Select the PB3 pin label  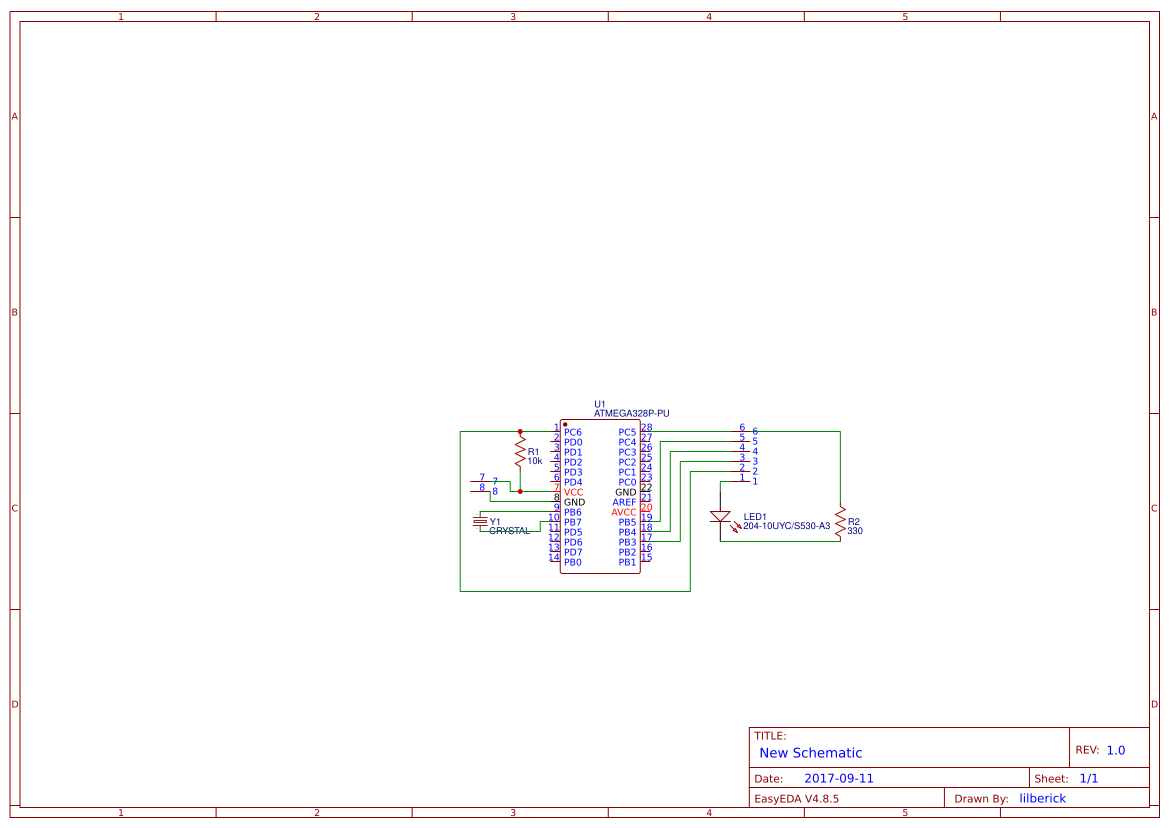(x=627, y=542)
